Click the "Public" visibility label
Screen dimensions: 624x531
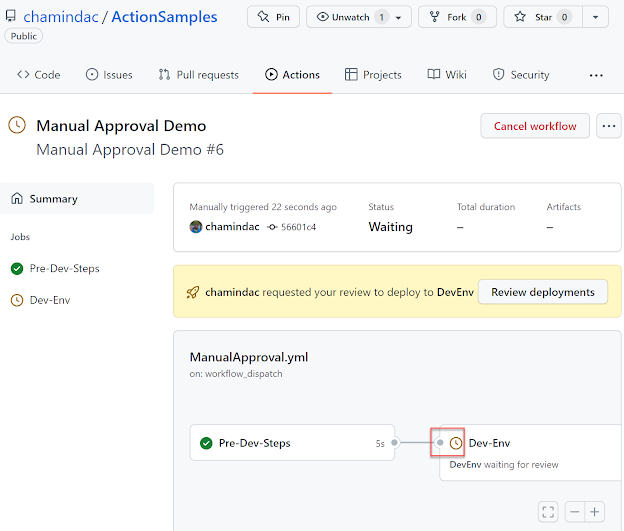[23, 36]
